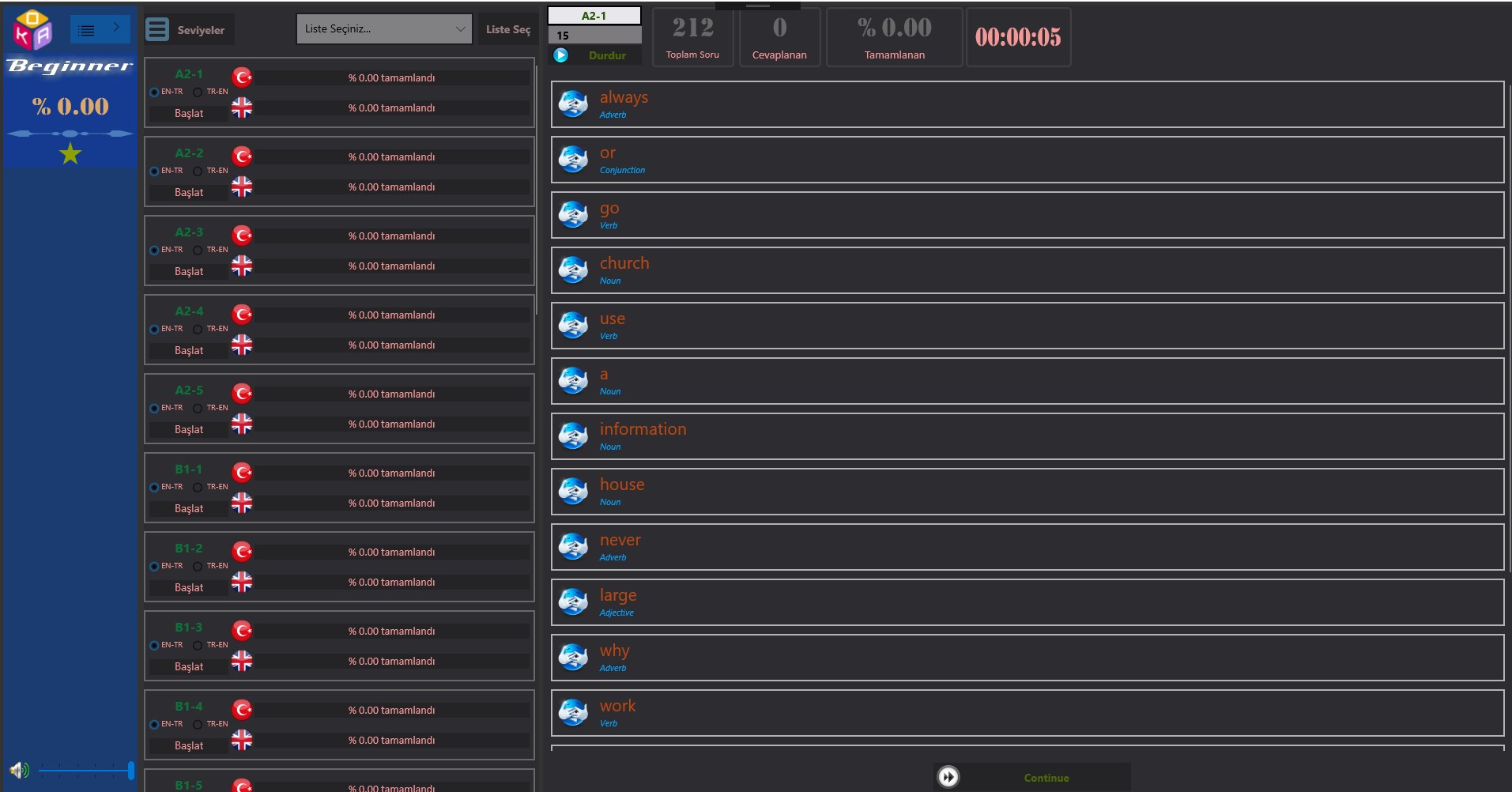
Task: Click the speaker icon beside go
Action: tap(573, 214)
